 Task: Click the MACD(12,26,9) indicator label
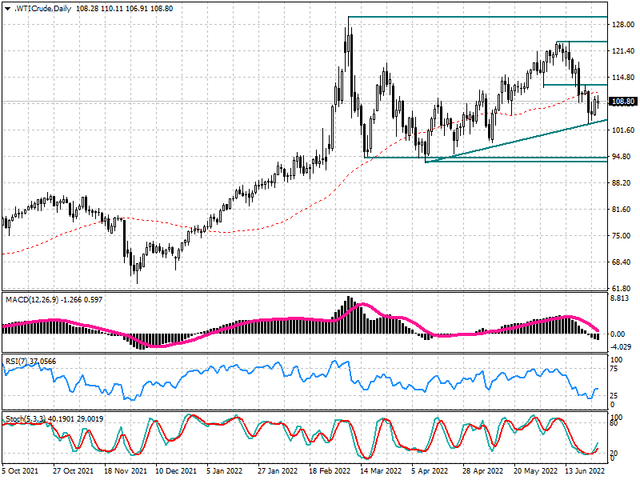(36, 300)
